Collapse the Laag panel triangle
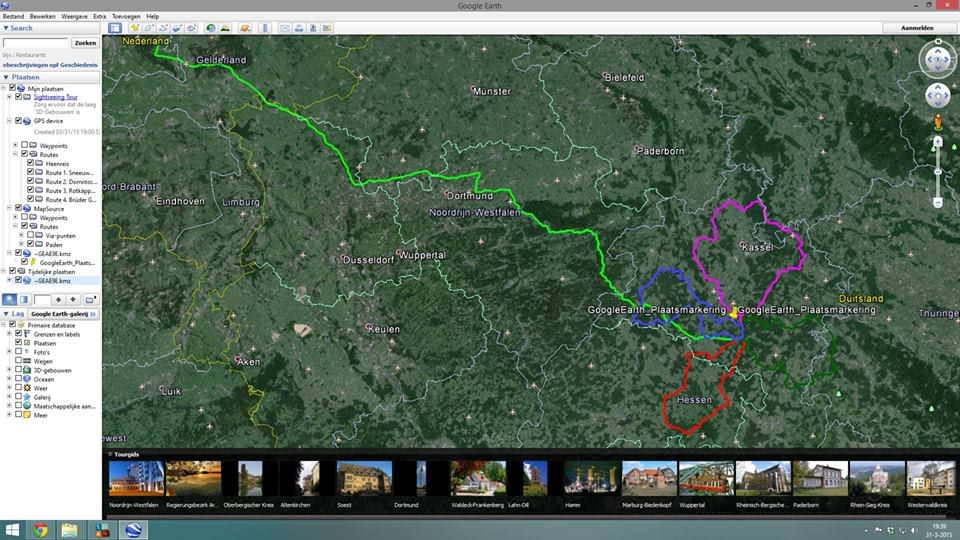Image resolution: width=960 pixels, height=540 pixels. click(6, 313)
